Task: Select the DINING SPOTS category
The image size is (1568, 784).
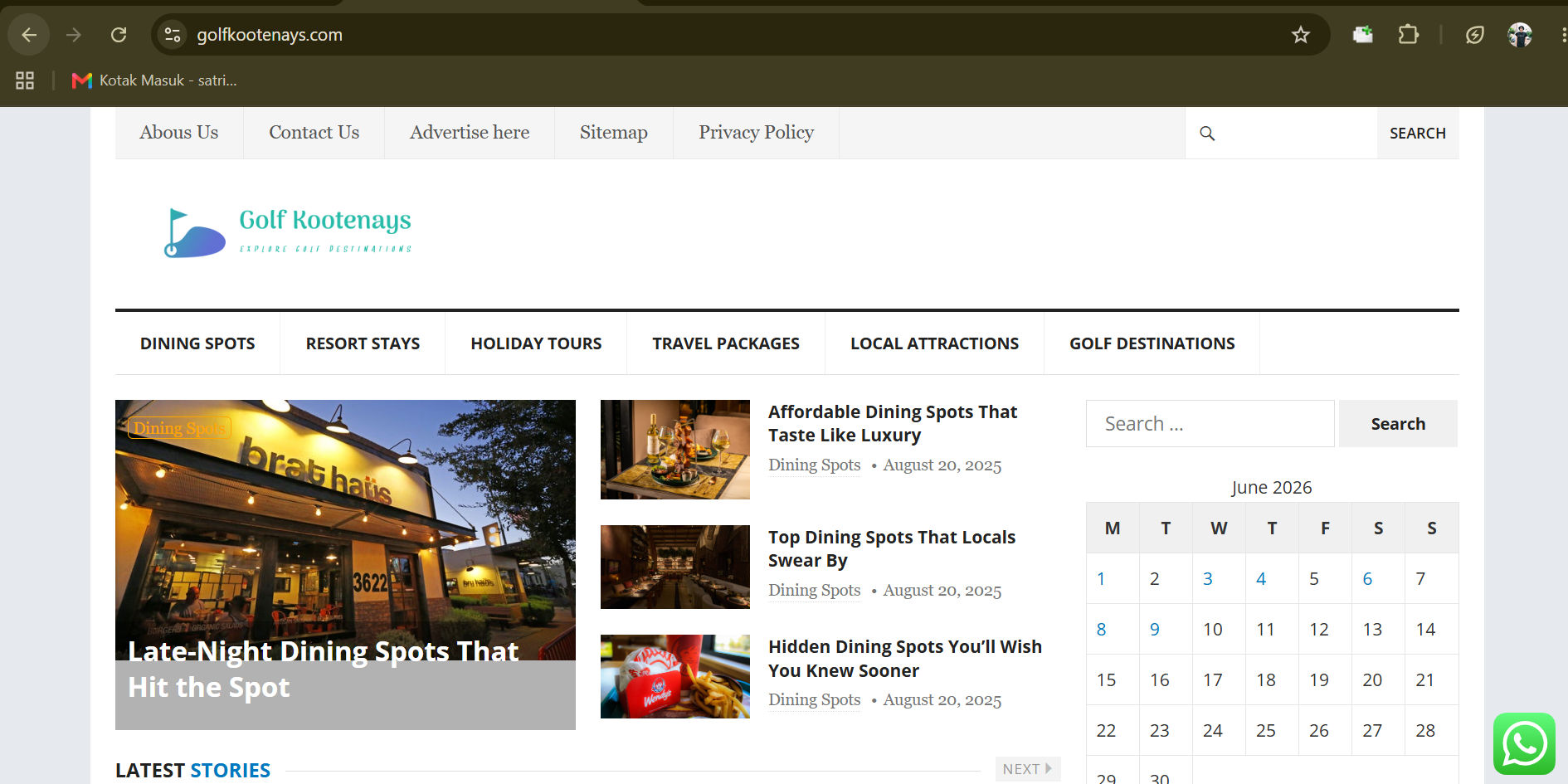Action: [x=197, y=343]
